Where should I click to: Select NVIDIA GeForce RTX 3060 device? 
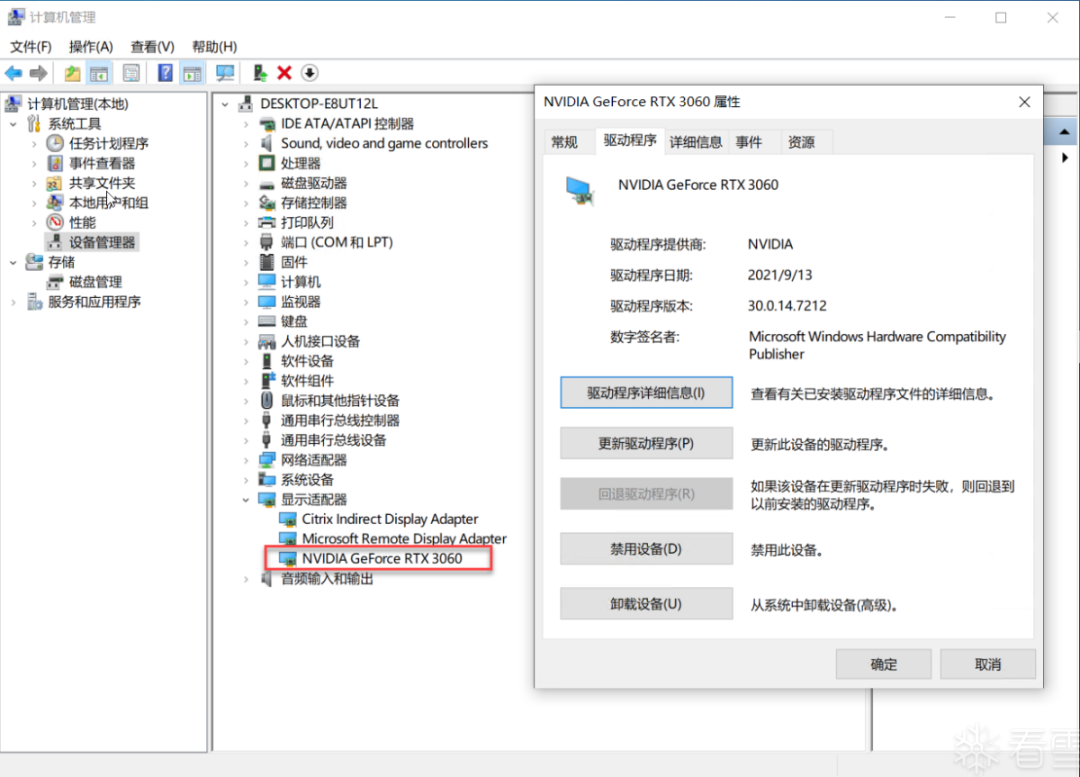pyautogui.click(x=382, y=559)
